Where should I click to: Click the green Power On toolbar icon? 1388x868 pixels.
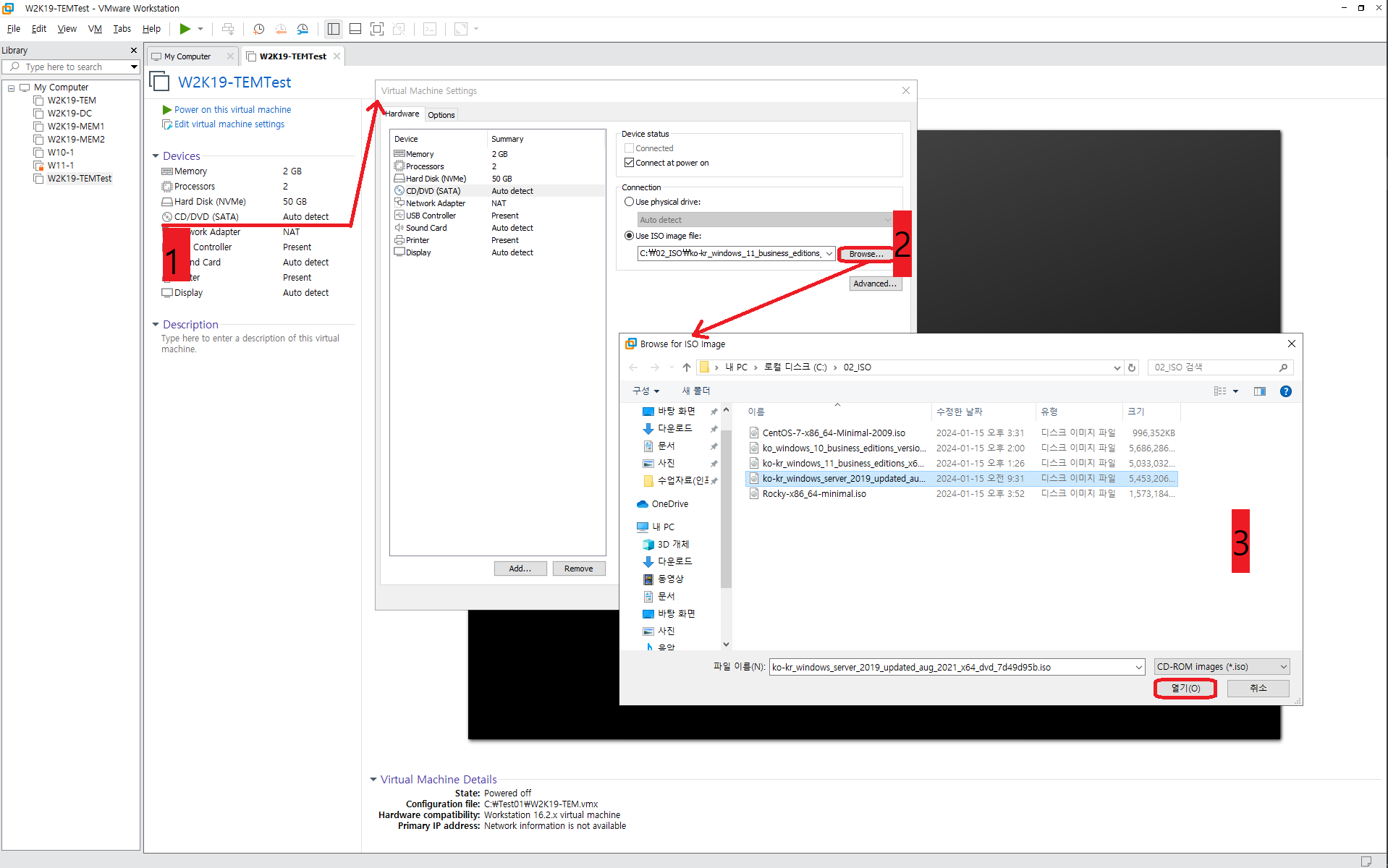pos(185,29)
